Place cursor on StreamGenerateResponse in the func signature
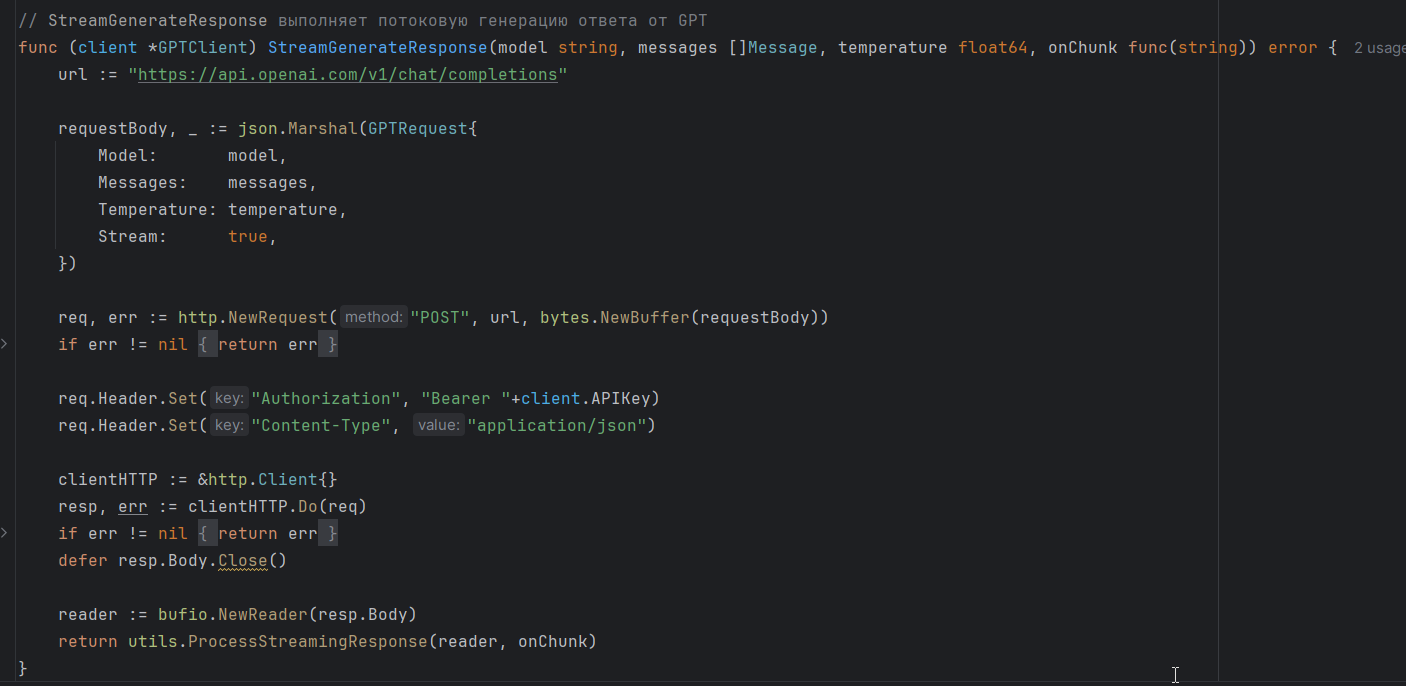 point(378,48)
